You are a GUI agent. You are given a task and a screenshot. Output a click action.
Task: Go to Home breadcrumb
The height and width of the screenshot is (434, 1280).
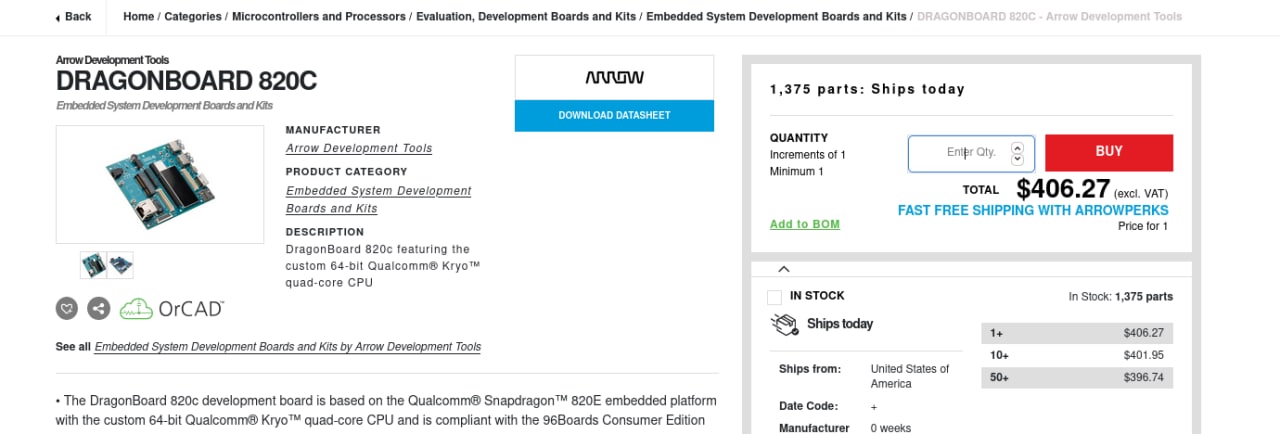point(139,17)
